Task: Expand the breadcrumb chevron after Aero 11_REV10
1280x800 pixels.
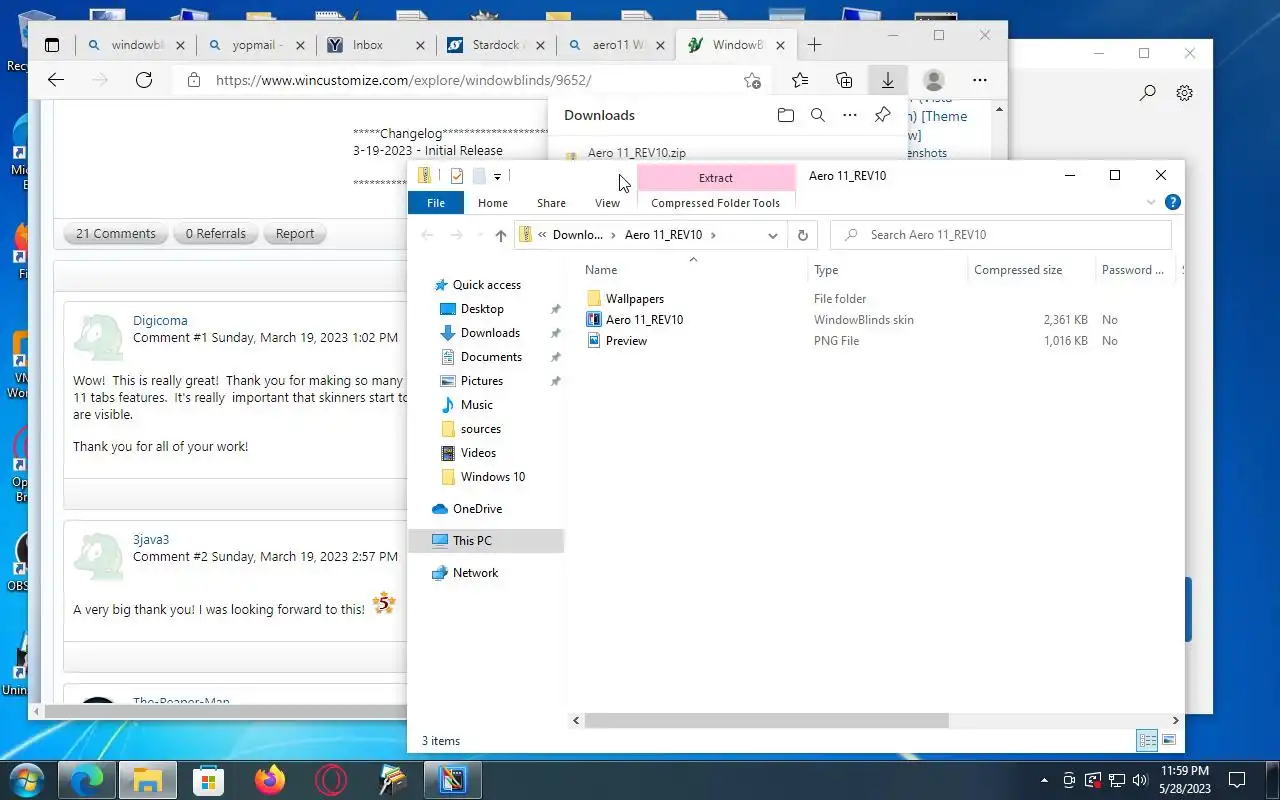Action: (713, 235)
